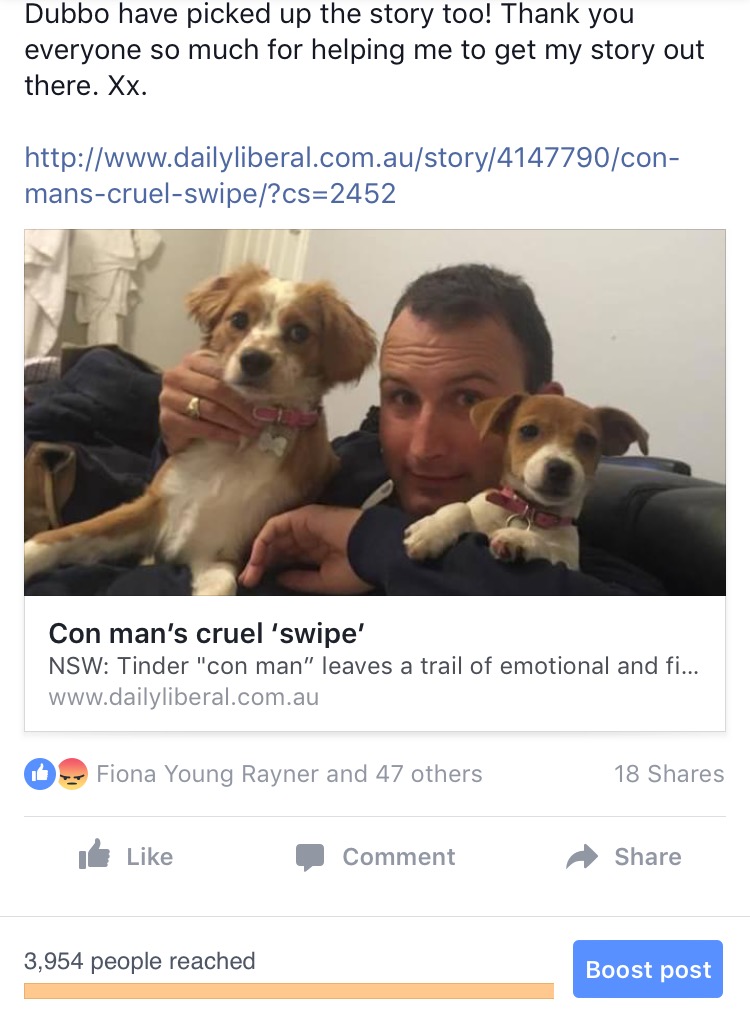Viewport: 750px width, 1017px height.
Task: Click the Comment label text
Action: click(399, 857)
